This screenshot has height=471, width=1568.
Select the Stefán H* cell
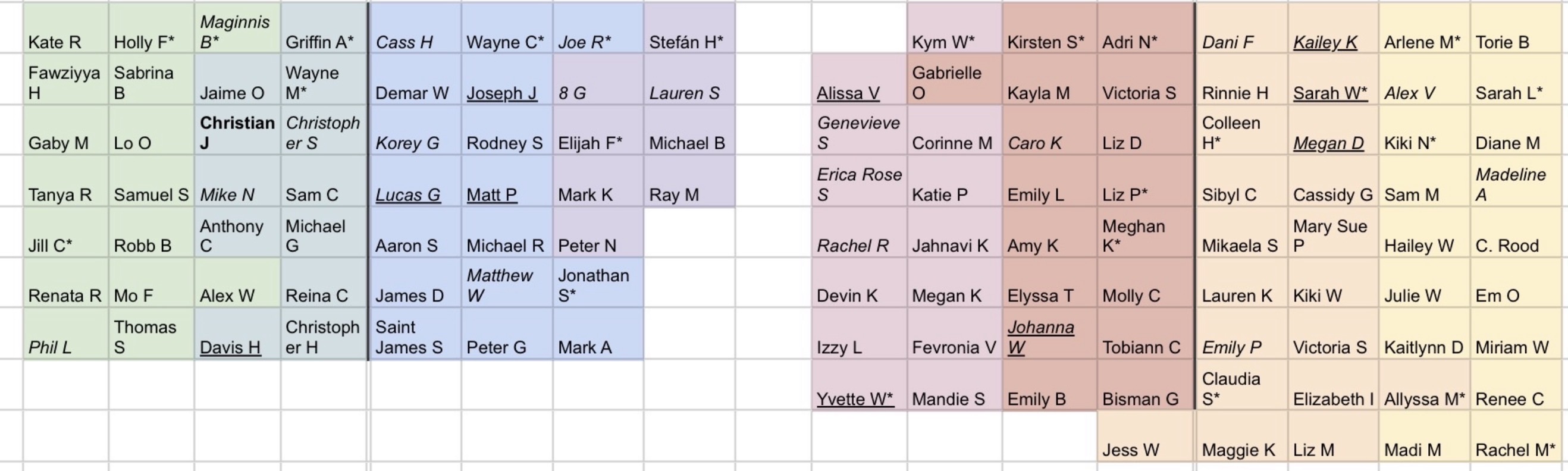(686, 42)
